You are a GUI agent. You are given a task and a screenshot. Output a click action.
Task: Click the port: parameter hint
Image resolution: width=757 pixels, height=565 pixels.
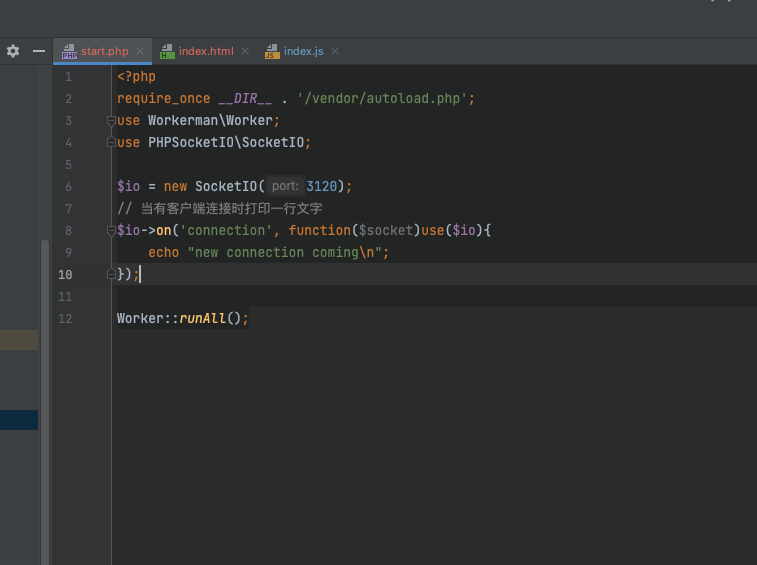(x=285, y=186)
